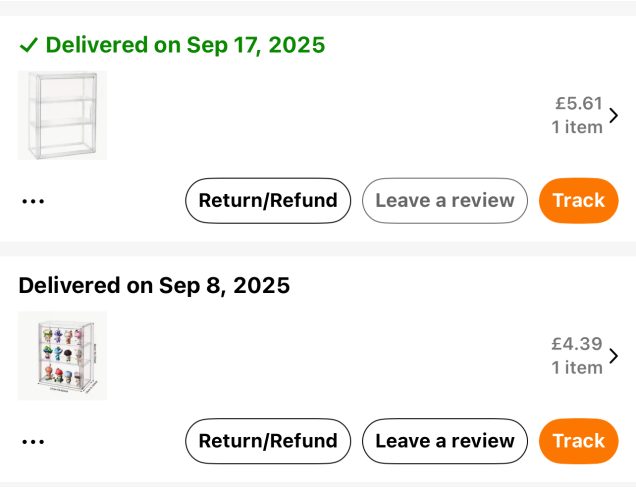This screenshot has height=487, width=636.
Task: Tap '1 item' under the £4.39 price
Action: pos(577,367)
